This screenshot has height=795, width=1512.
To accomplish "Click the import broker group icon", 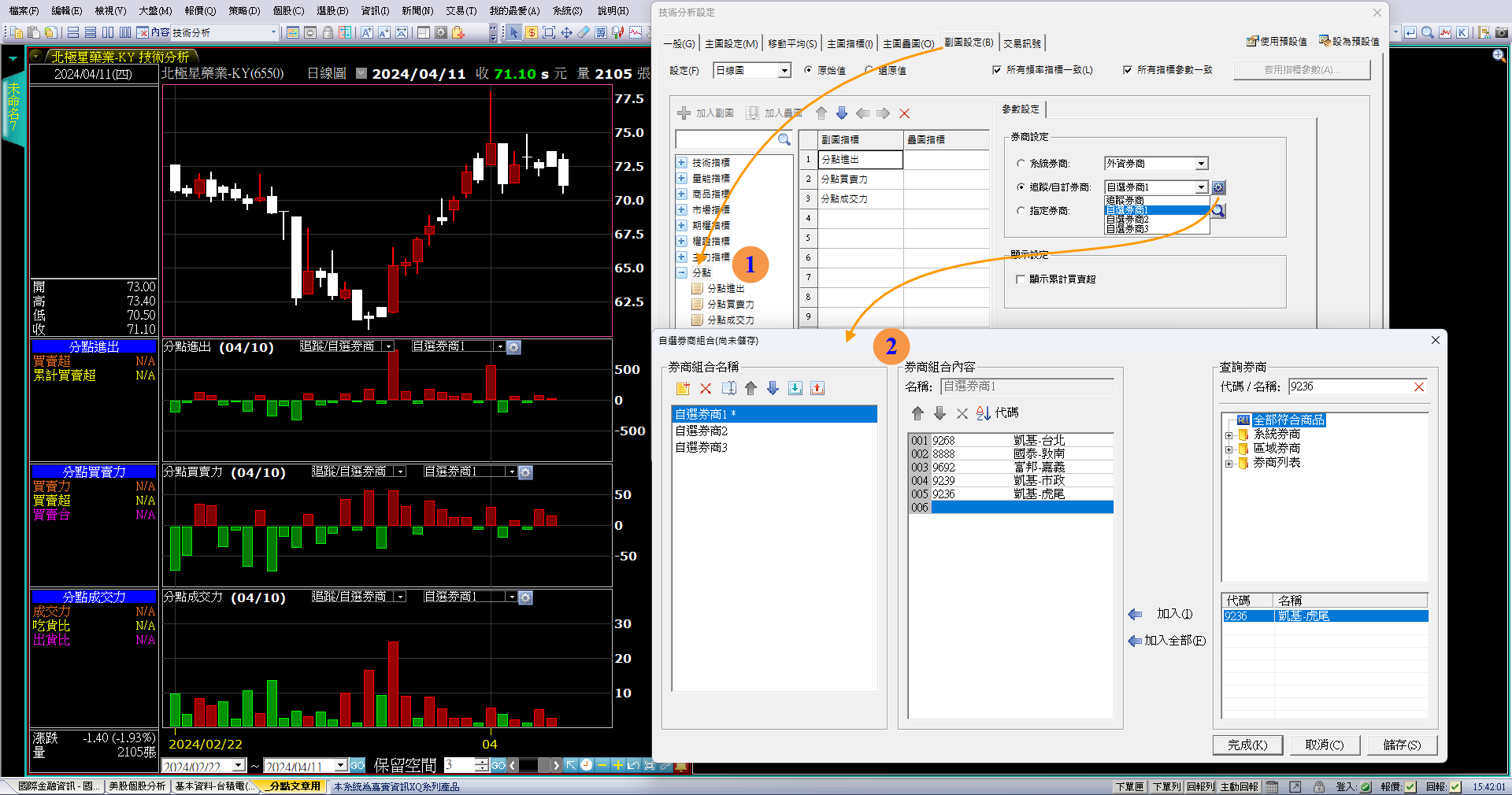I will point(795,388).
